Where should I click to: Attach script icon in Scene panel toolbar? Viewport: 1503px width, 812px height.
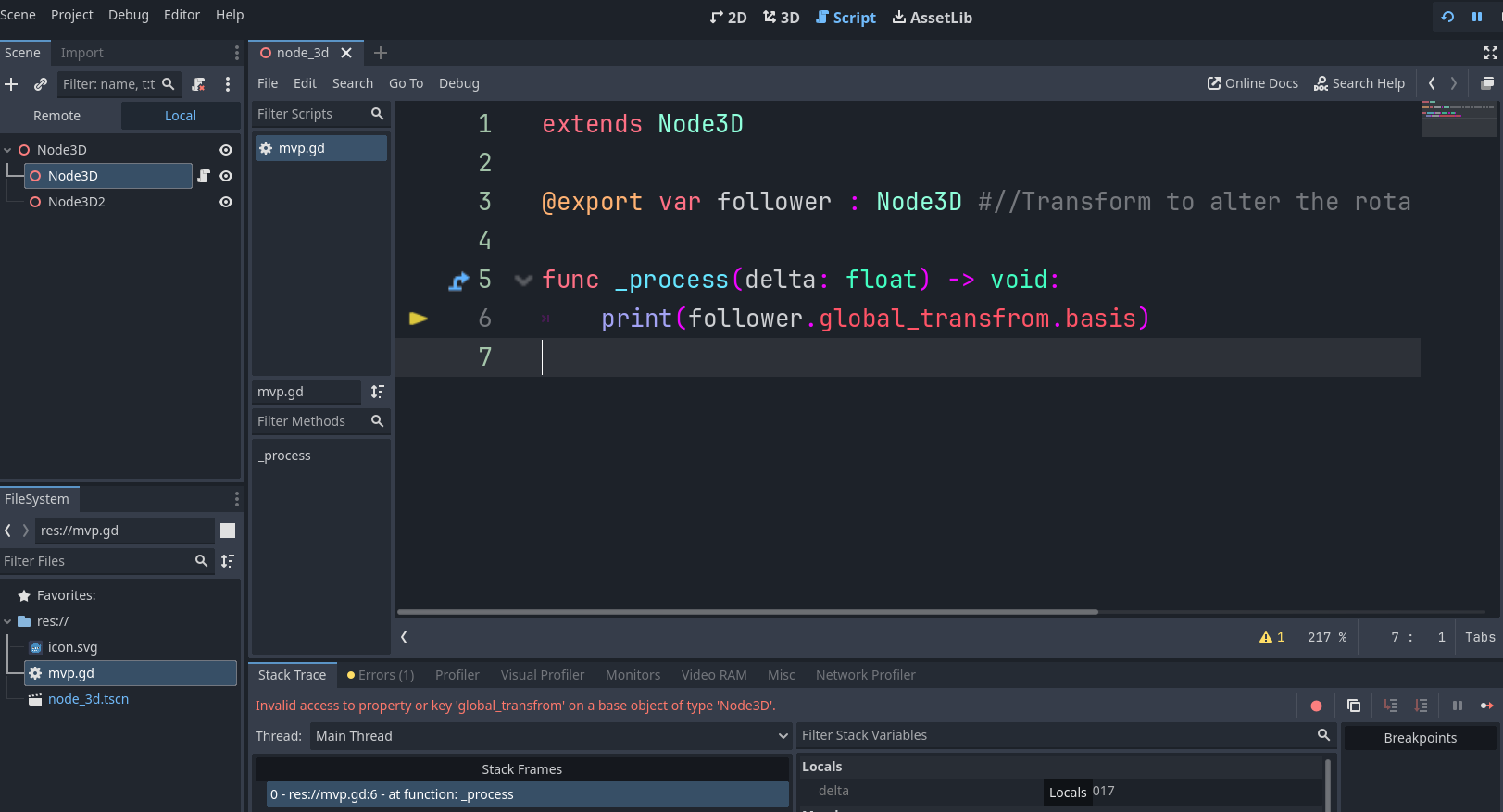(x=198, y=84)
